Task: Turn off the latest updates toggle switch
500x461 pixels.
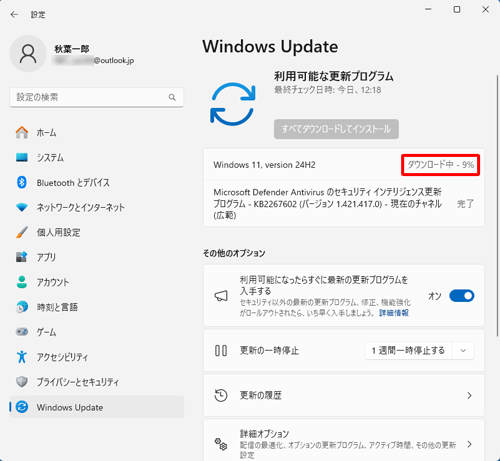Action: (x=462, y=296)
